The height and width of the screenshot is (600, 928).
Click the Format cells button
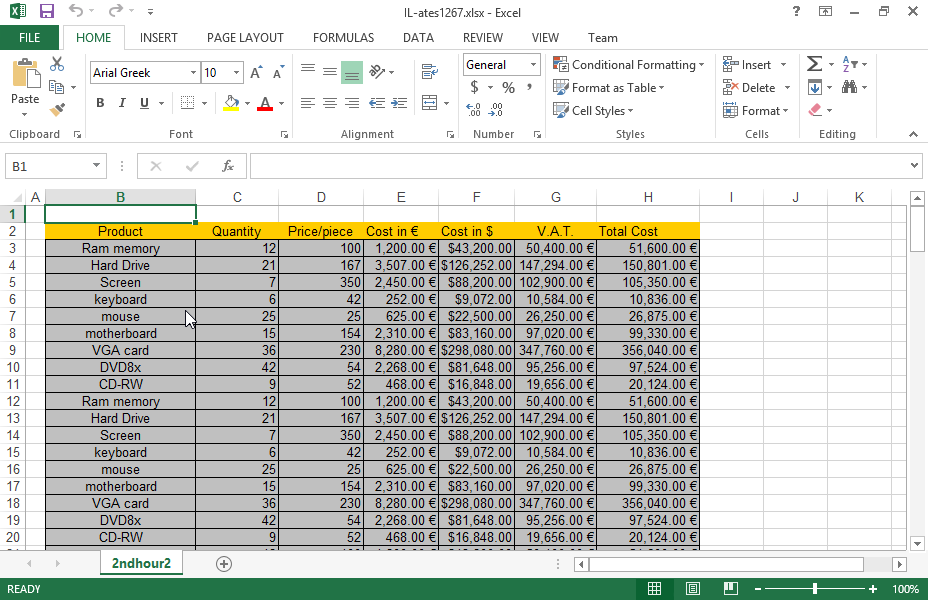click(x=756, y=111)
